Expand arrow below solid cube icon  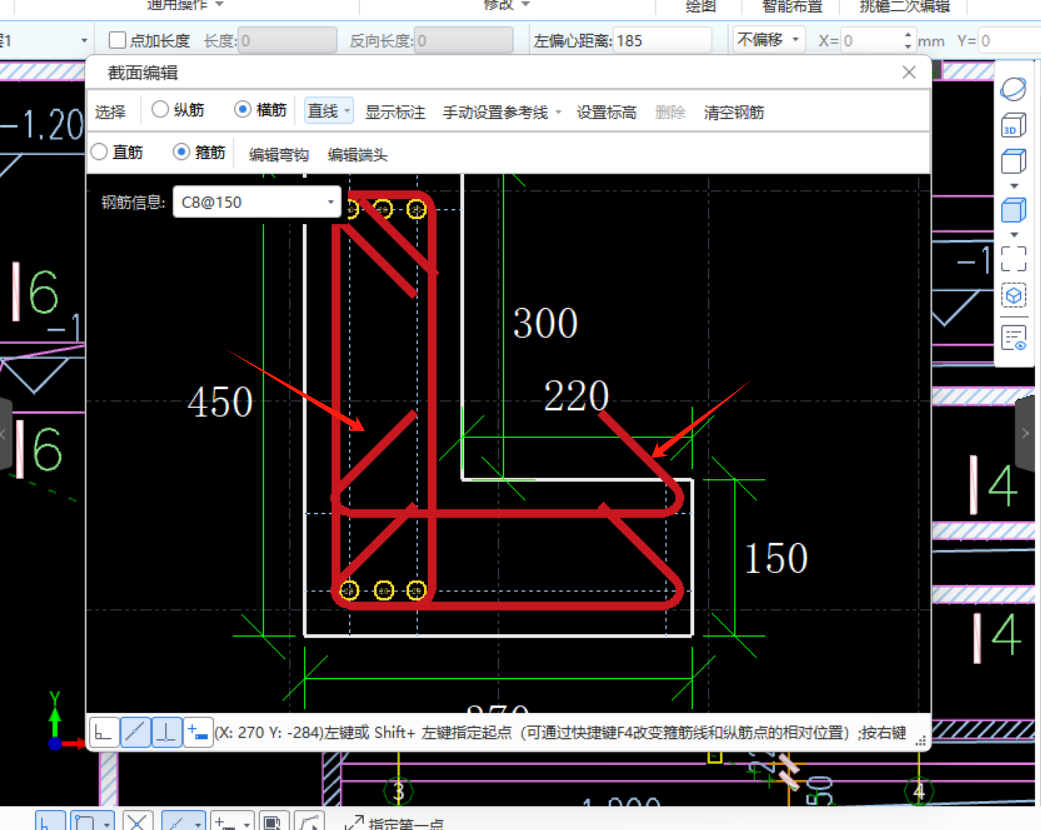click(x=1014, y=234)
